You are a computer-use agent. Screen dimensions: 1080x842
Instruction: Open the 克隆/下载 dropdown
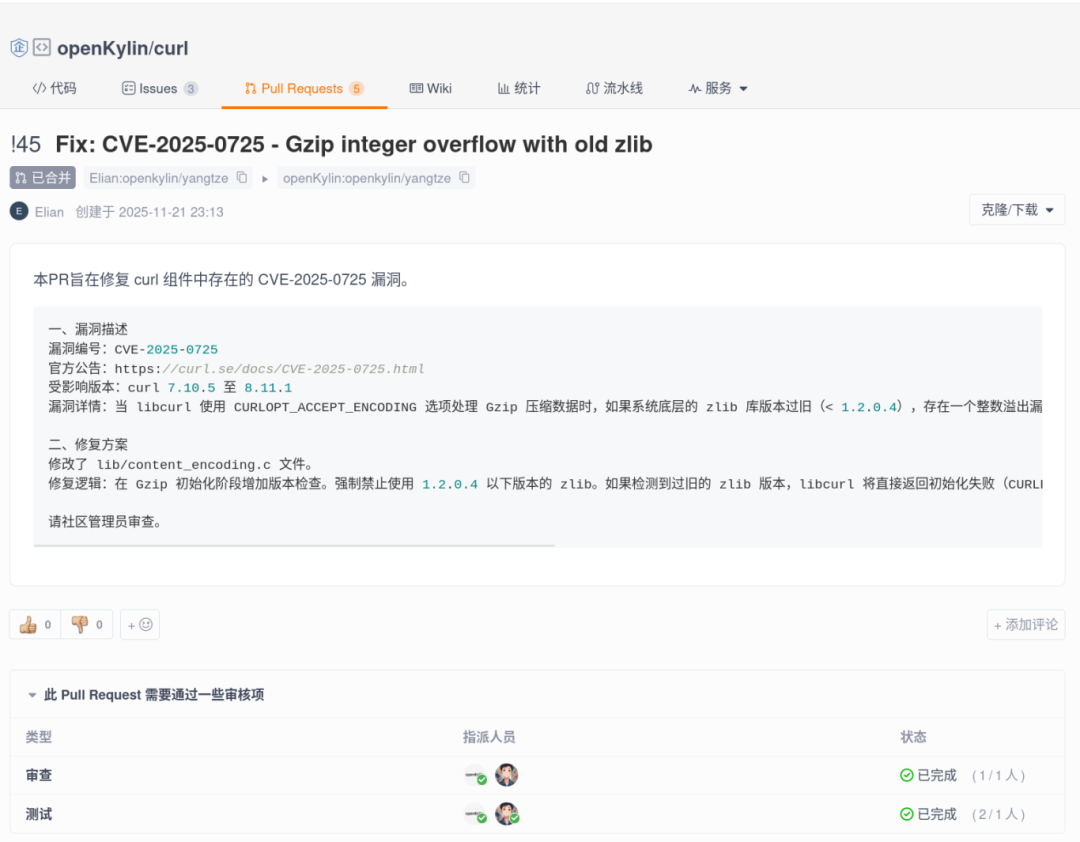pos(1016,210)
